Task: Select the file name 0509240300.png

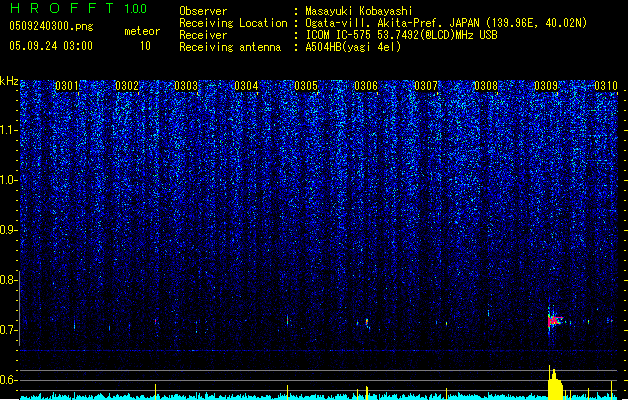Action: pos(51,26)
